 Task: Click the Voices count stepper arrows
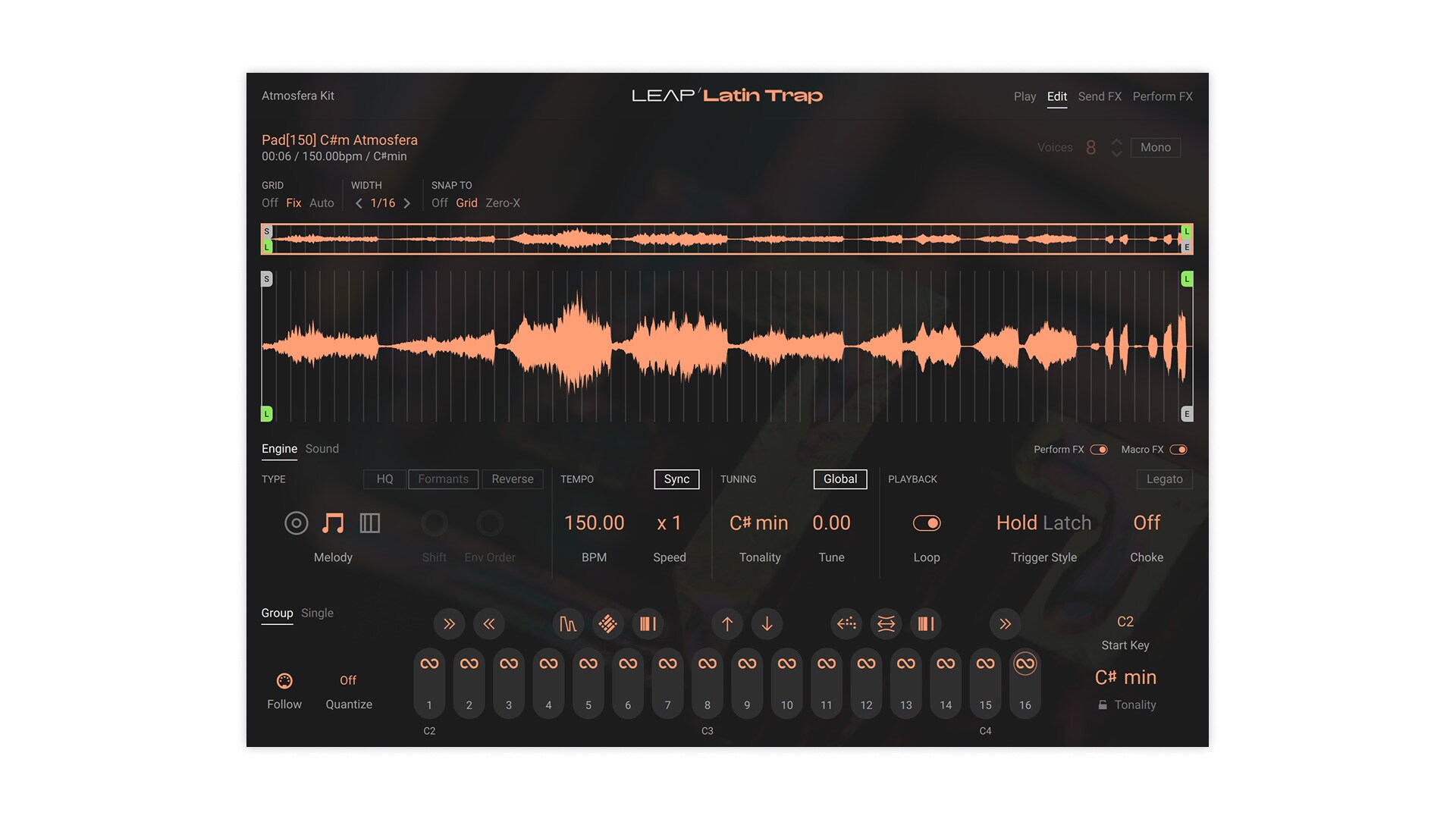[1116, 148]
